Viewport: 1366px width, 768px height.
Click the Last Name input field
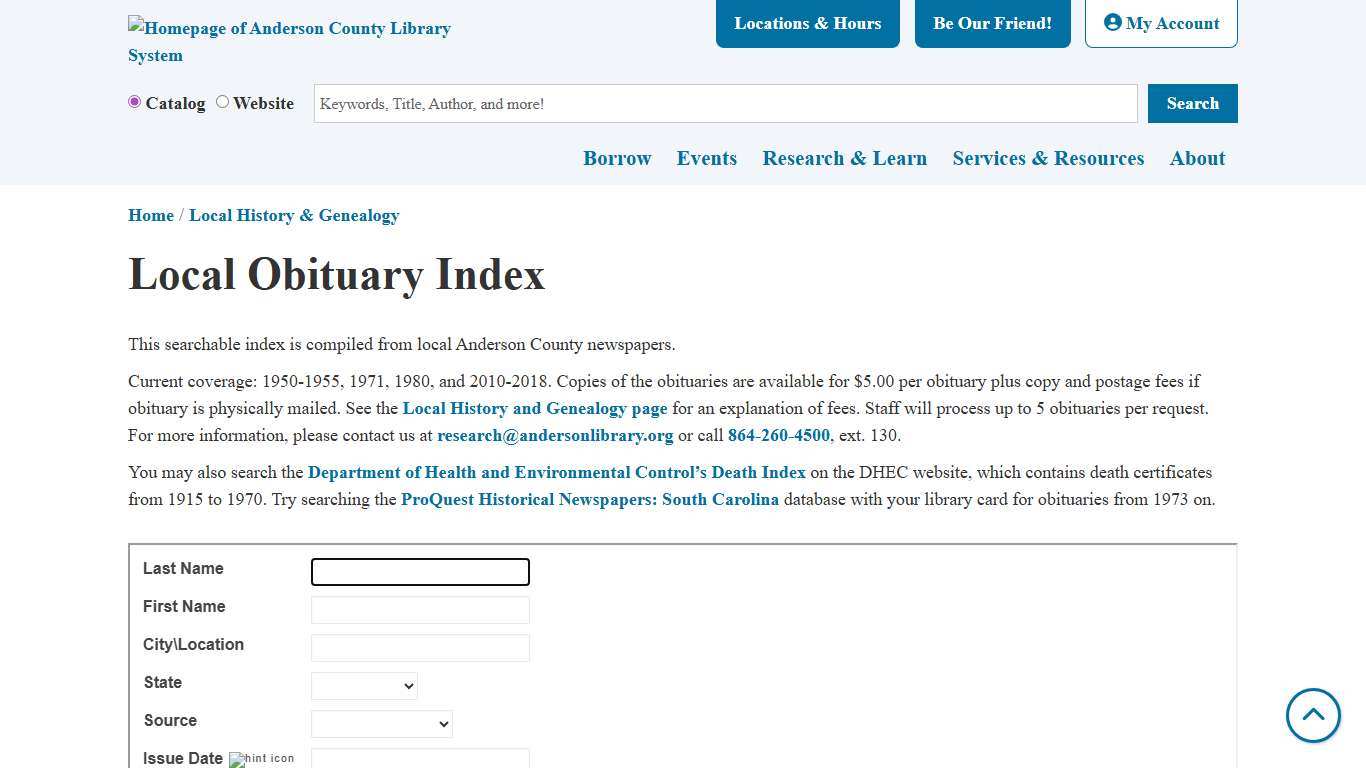tap(419, 571)
